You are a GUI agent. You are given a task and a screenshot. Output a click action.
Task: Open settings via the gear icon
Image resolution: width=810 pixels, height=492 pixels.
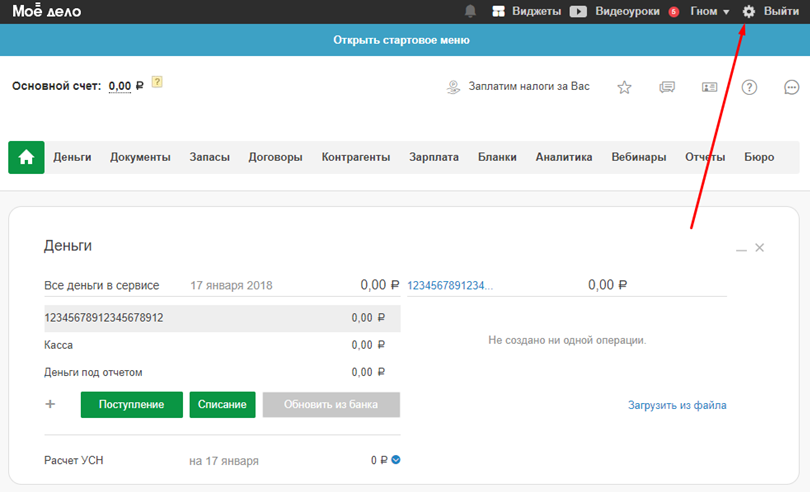pos(748,11)
